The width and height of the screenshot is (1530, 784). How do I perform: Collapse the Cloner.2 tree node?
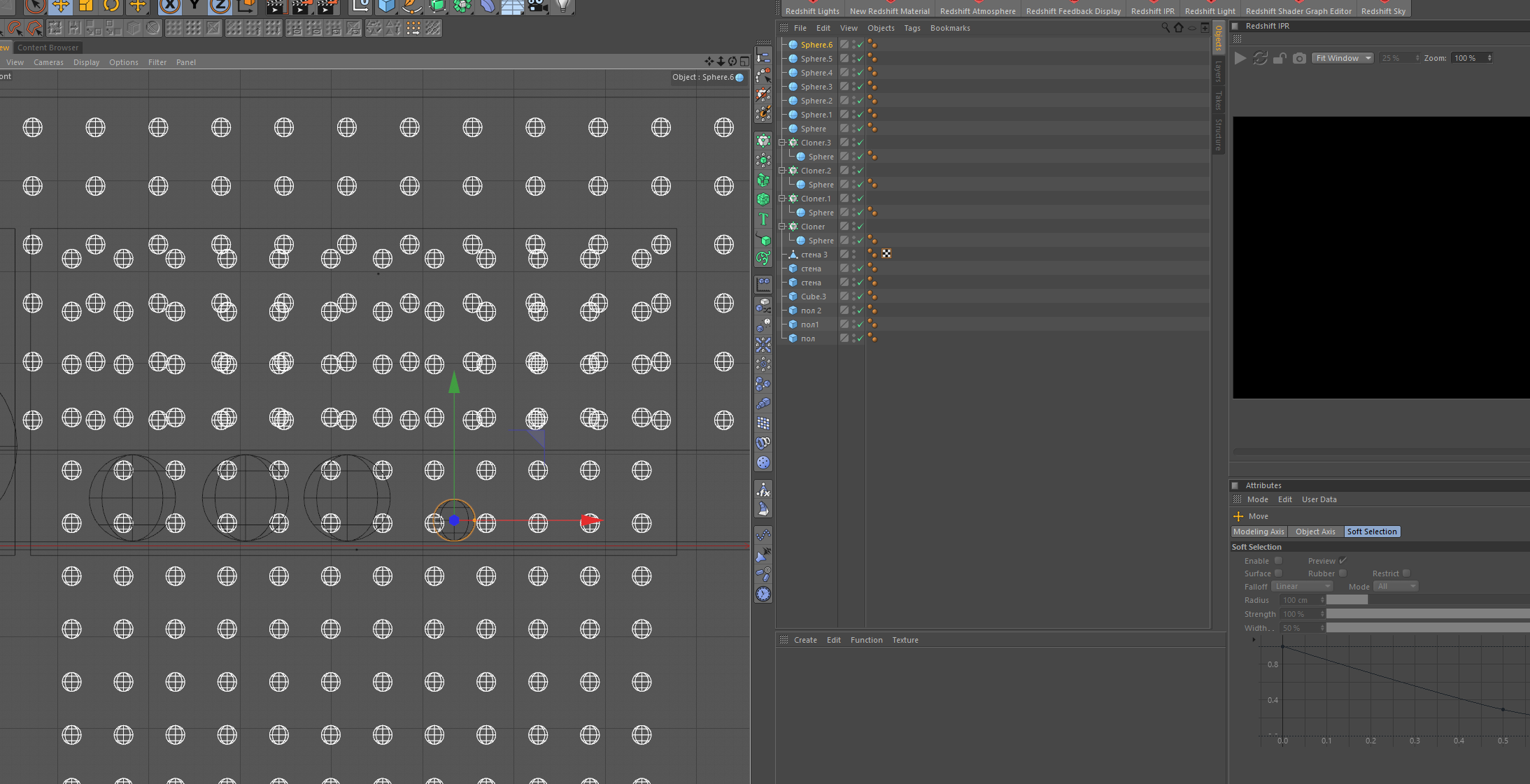point(782,170)
